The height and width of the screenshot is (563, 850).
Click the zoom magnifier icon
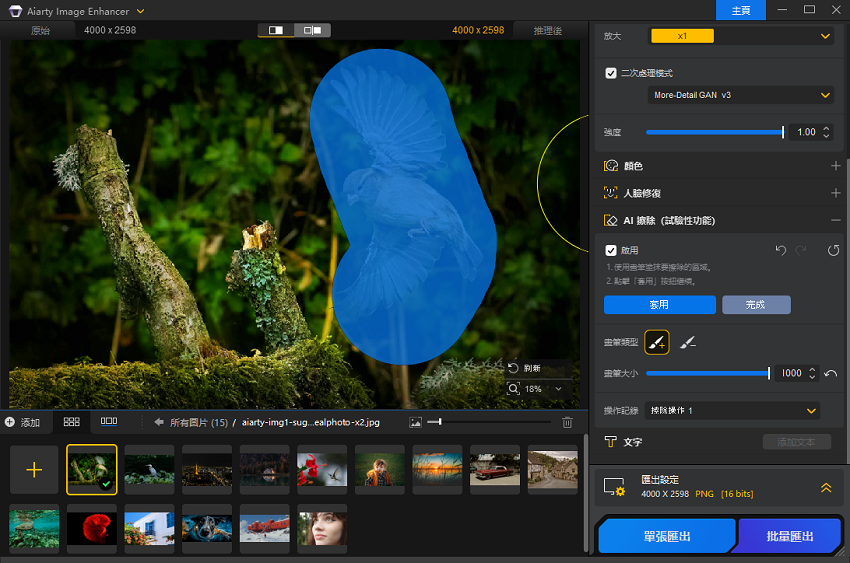coord(513,389)
